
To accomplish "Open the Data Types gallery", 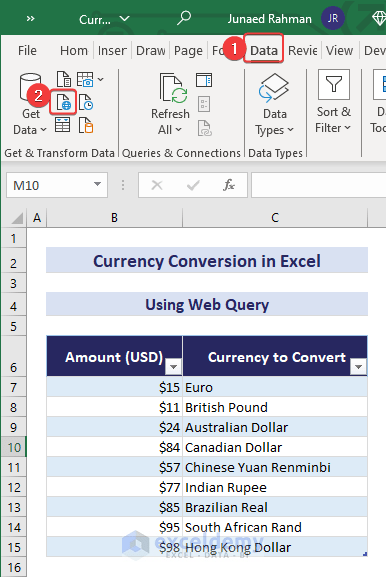I will (275, 104).
